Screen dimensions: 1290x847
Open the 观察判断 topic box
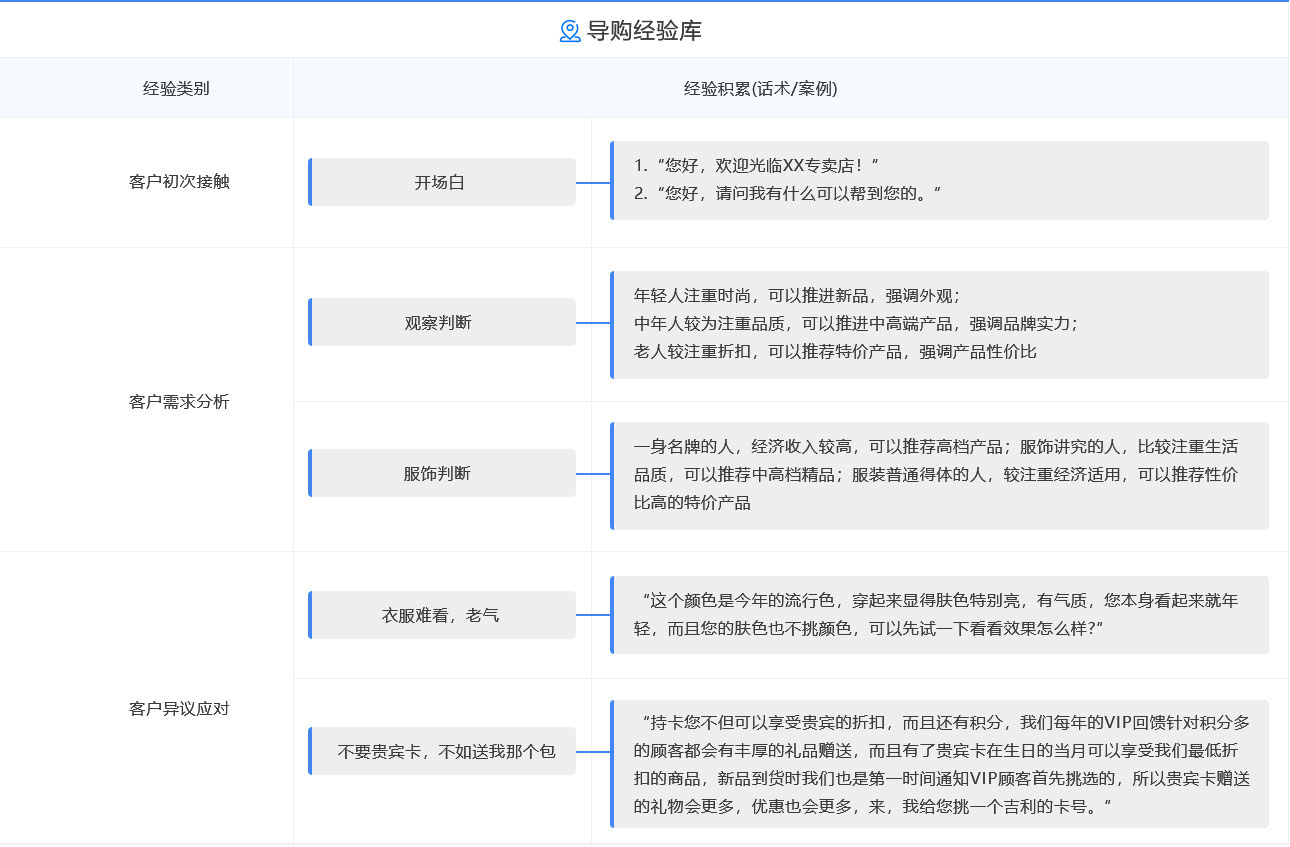tap(441, 322)
